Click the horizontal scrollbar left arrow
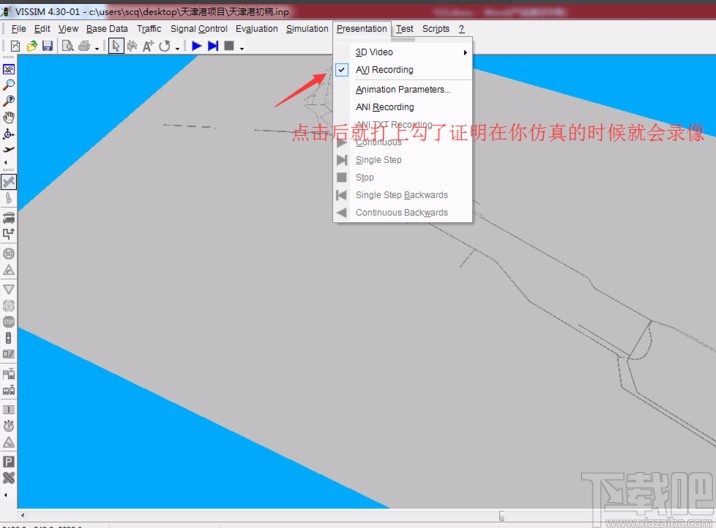The height and width of the screenshot is (528, 716). click(22, 515)
